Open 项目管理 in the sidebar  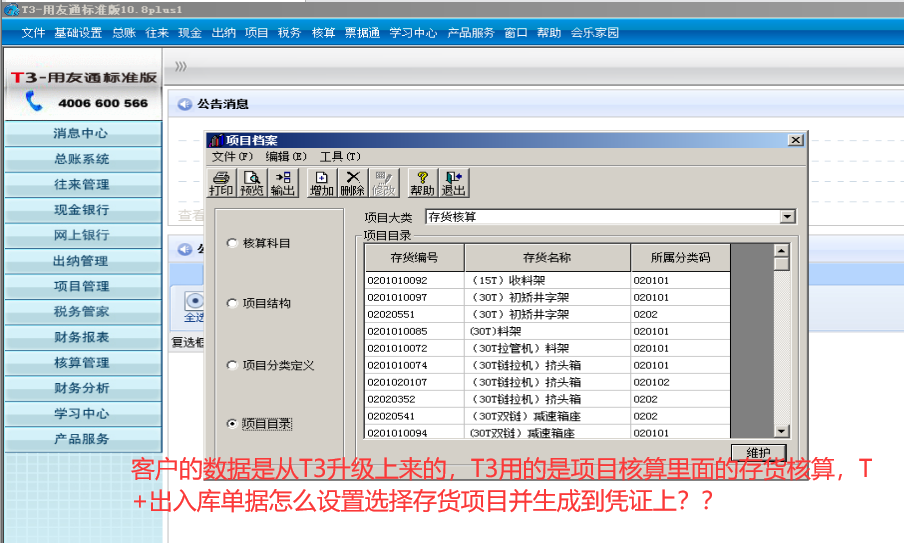coord(83,286)
